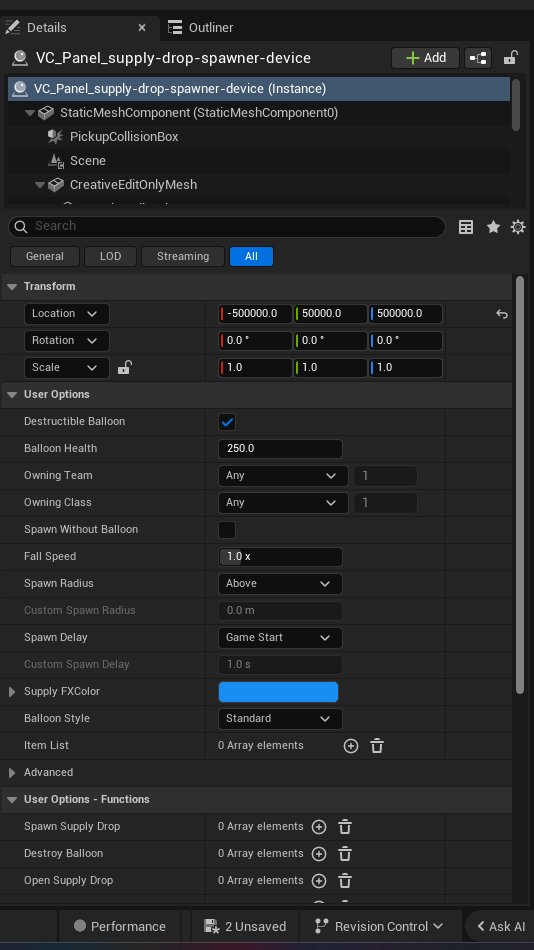This screenshot has width=534, height=950.
Task: Select the VC_Panel instance root row
Action: (259, 89)
